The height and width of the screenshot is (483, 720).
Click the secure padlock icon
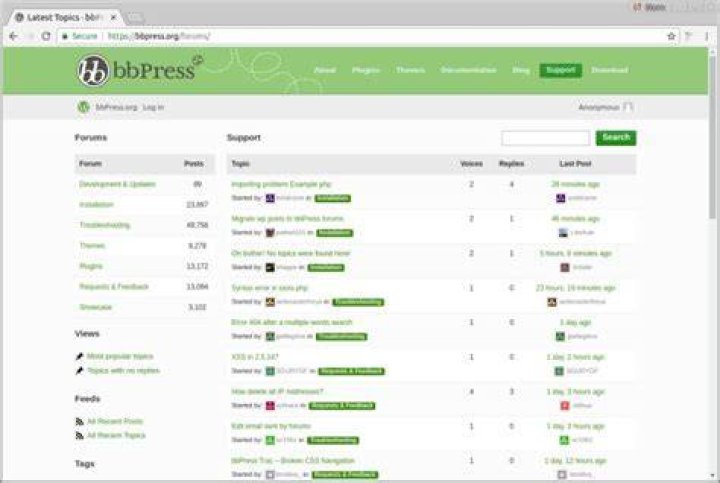65,36
